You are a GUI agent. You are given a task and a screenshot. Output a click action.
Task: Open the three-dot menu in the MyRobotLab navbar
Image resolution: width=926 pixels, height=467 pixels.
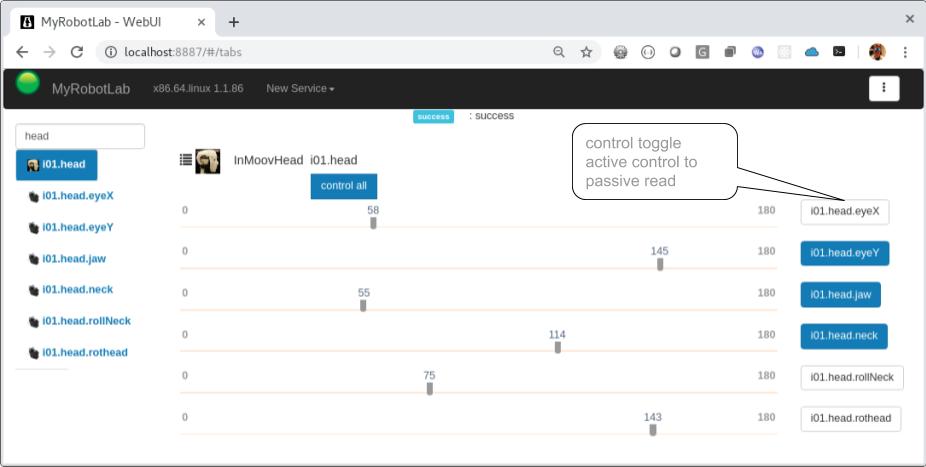[883, 89]
